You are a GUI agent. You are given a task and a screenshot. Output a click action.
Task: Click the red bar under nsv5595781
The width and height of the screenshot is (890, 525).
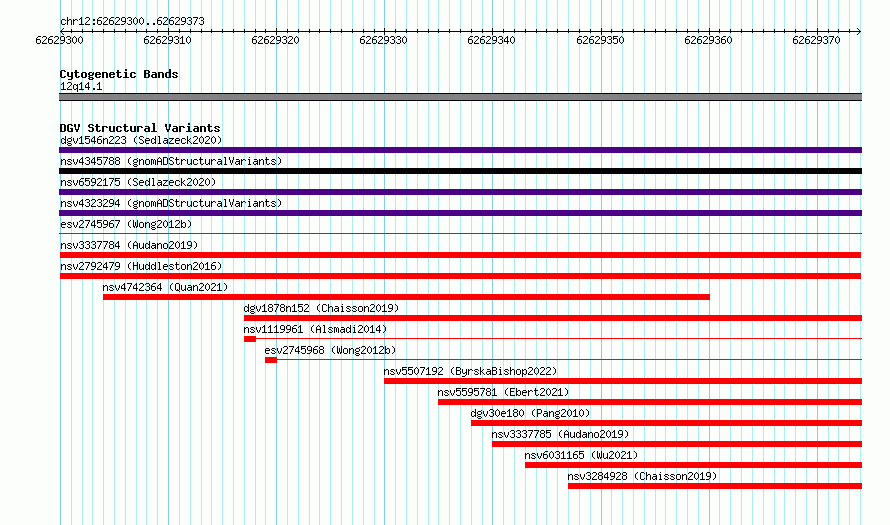coord(650,402)
